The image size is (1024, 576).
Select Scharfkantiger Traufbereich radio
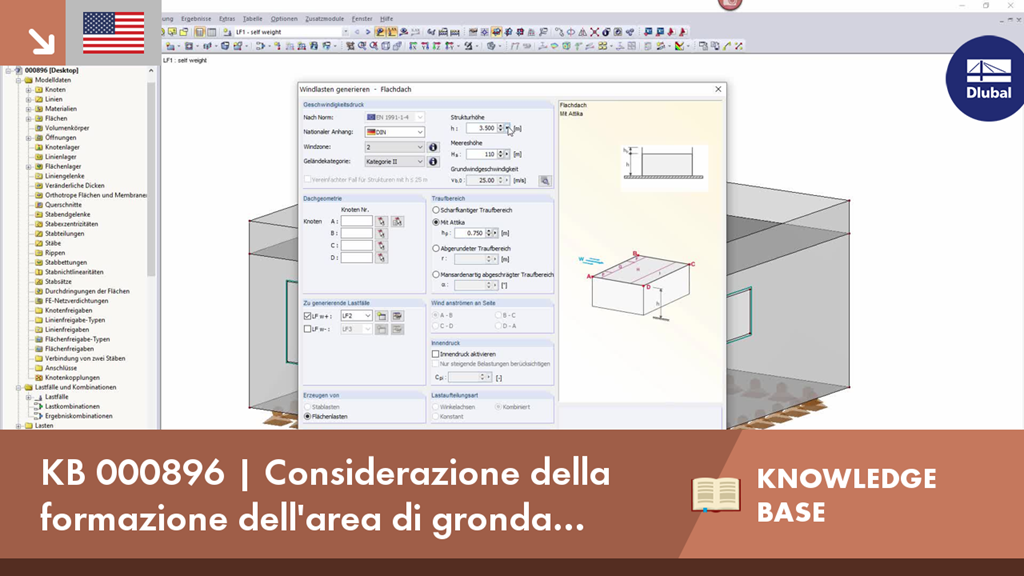[x=436, y=210]
